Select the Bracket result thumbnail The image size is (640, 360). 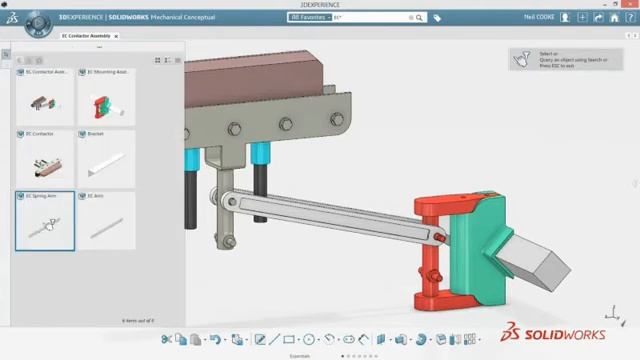point(107,159)
